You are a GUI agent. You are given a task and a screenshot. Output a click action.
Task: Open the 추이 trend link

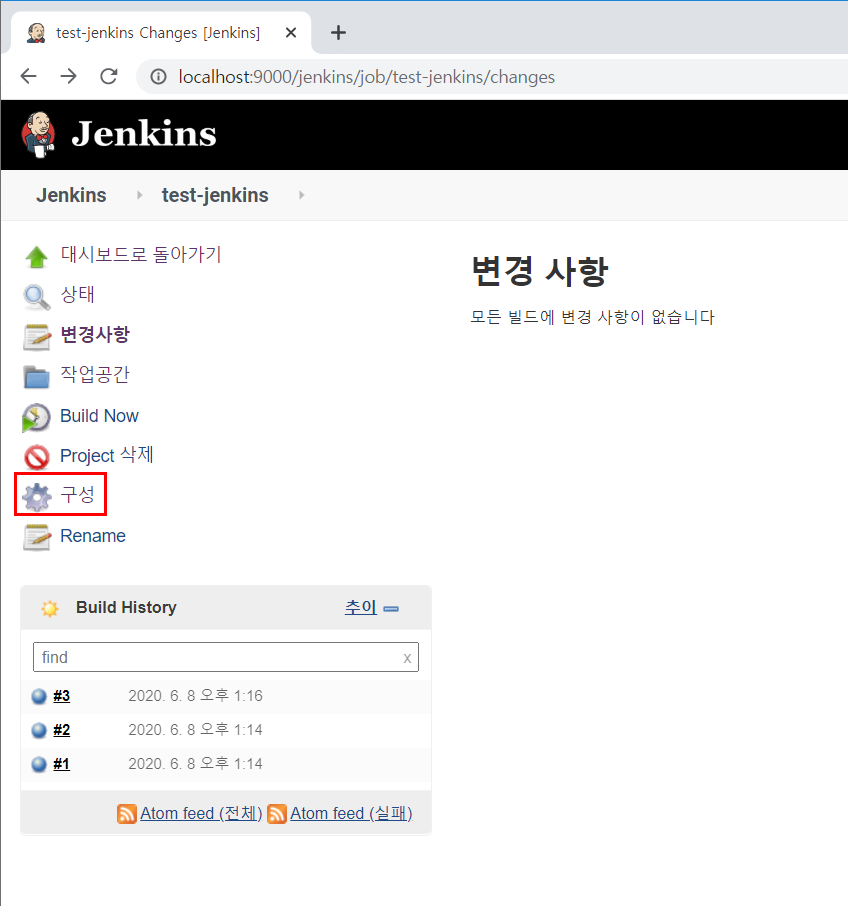point(361,607)
